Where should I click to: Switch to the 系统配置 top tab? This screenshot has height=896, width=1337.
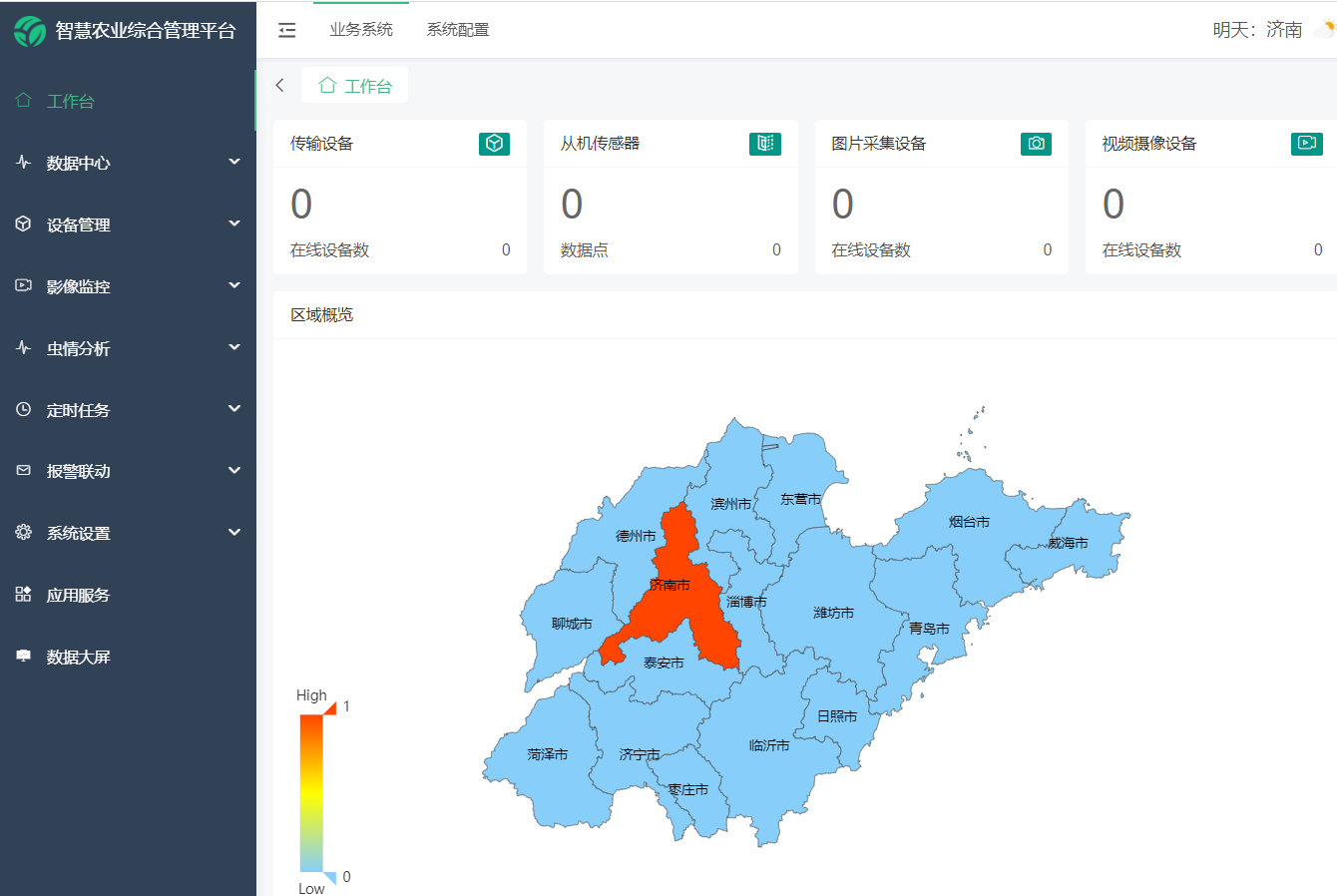coord(458,30)
